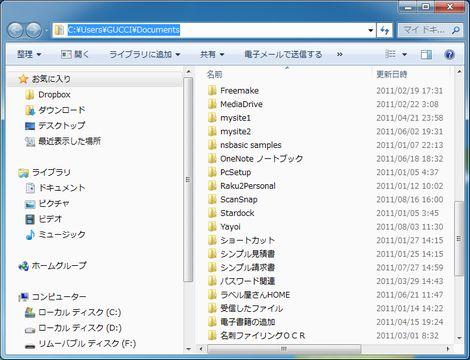Viewport: 470px width, 360px height.
Task: Select the シンプル請求書 folder icon
Action: 212,267
